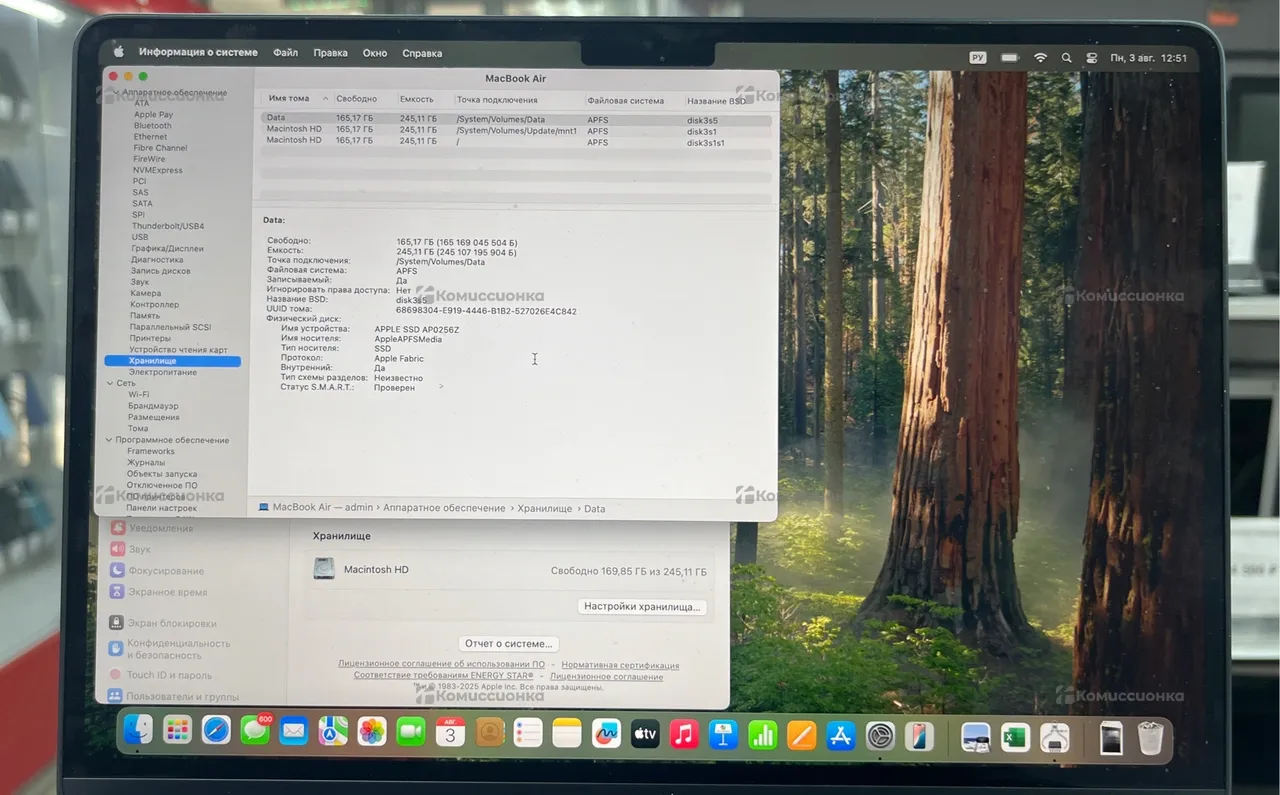
Task: Launch Photos from the Dock
Action: [x=372, y=733]
